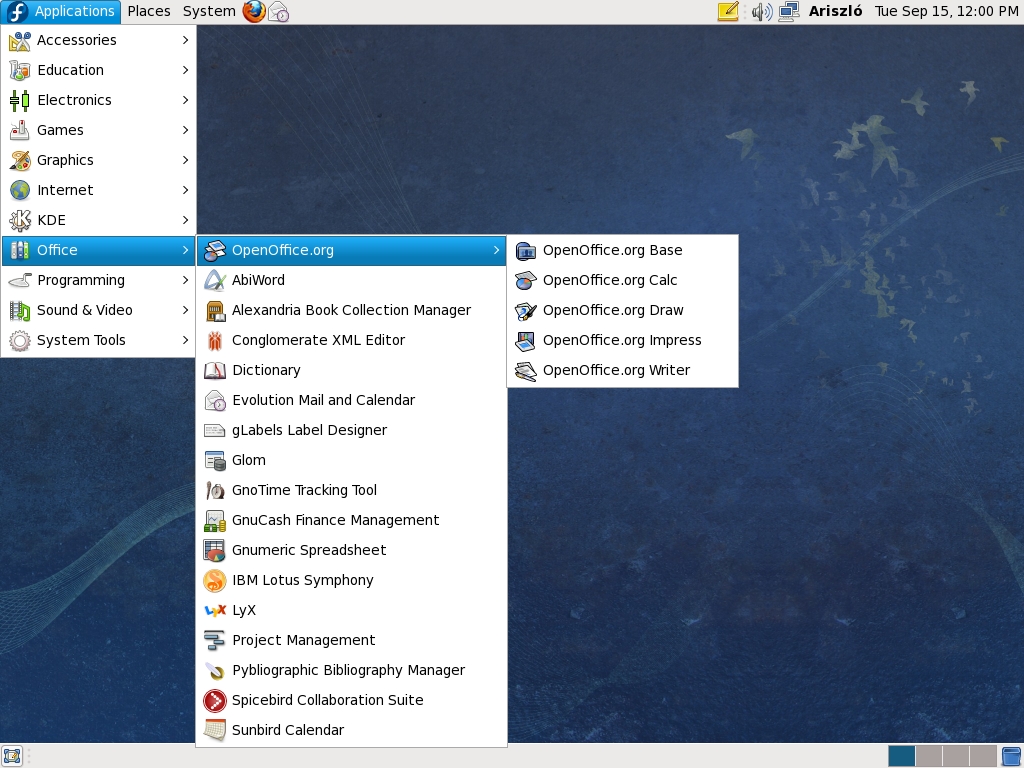Click the 'IBM Lotus Symphony' label
Image resolution: width=1024 pixels, height=768 pixels.
[x=303, y=581]
